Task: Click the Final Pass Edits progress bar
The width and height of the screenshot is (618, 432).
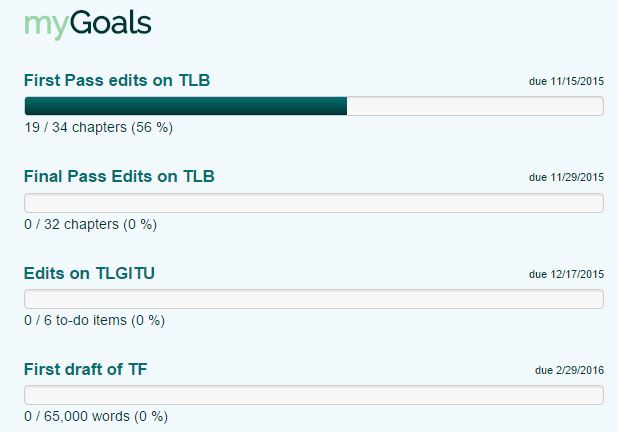Action: (x=313, y=203)
